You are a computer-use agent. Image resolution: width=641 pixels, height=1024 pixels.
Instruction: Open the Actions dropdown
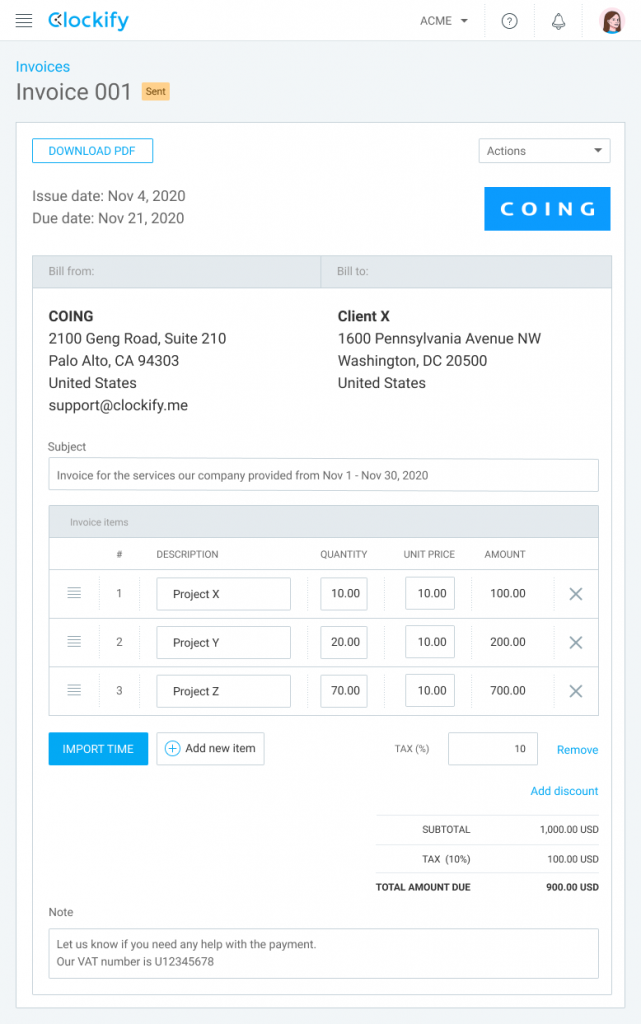(544, 151)
